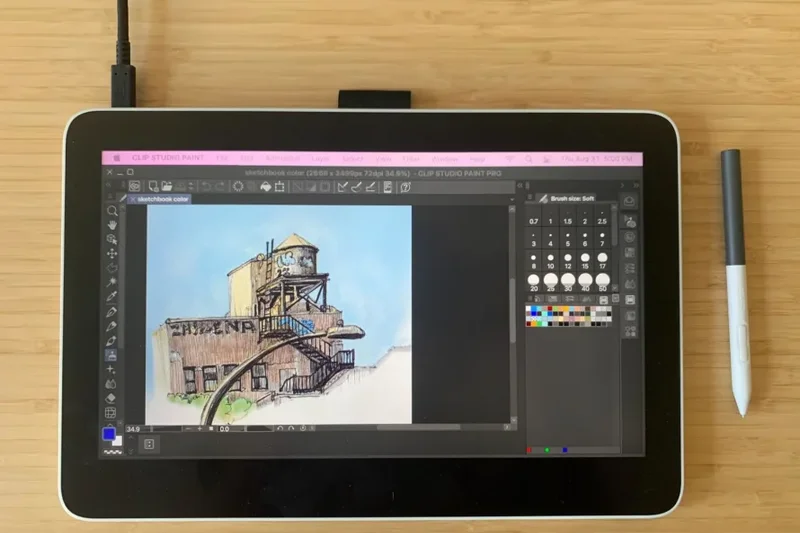Close the sketchbook color tab
Viewport: 800px width, 533px height.
click(133, 199)
